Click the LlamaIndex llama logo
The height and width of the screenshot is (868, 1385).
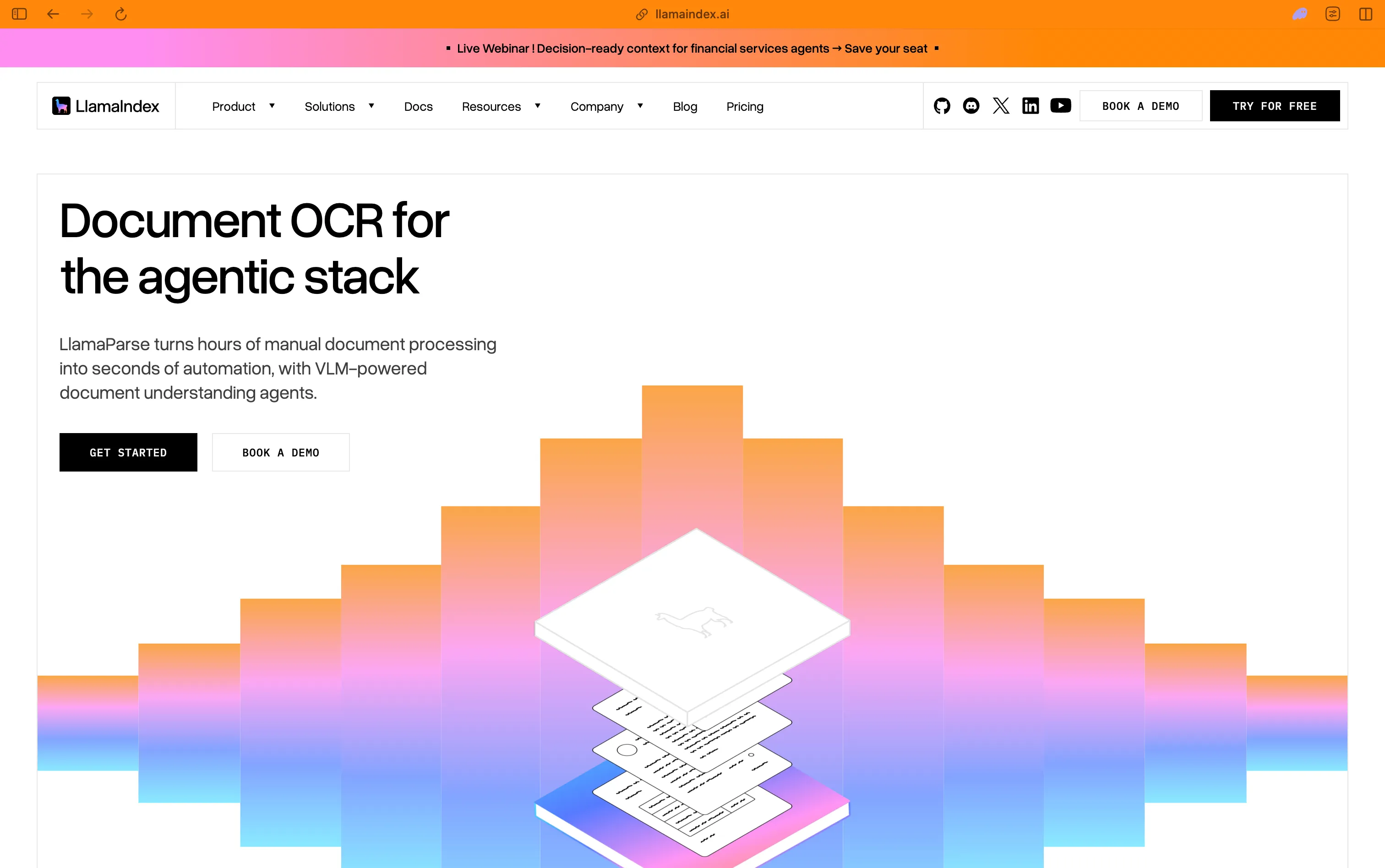[x=106, y=106]
